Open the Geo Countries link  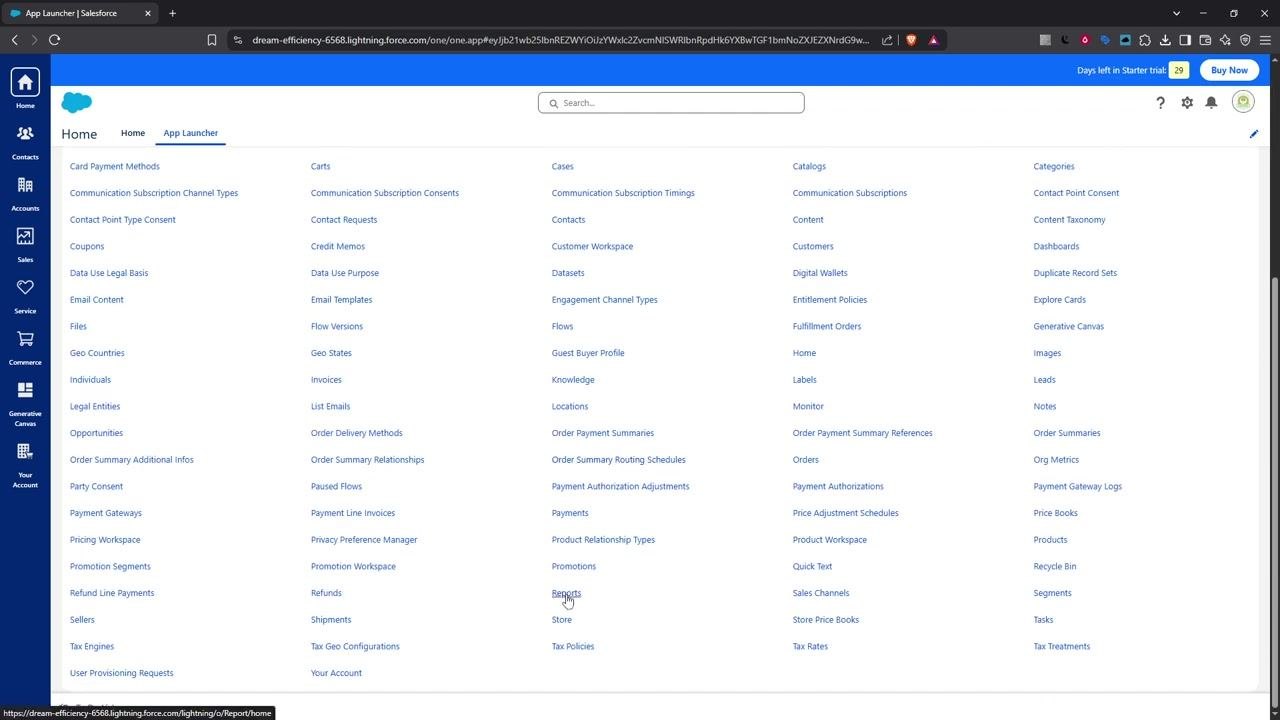97,353
